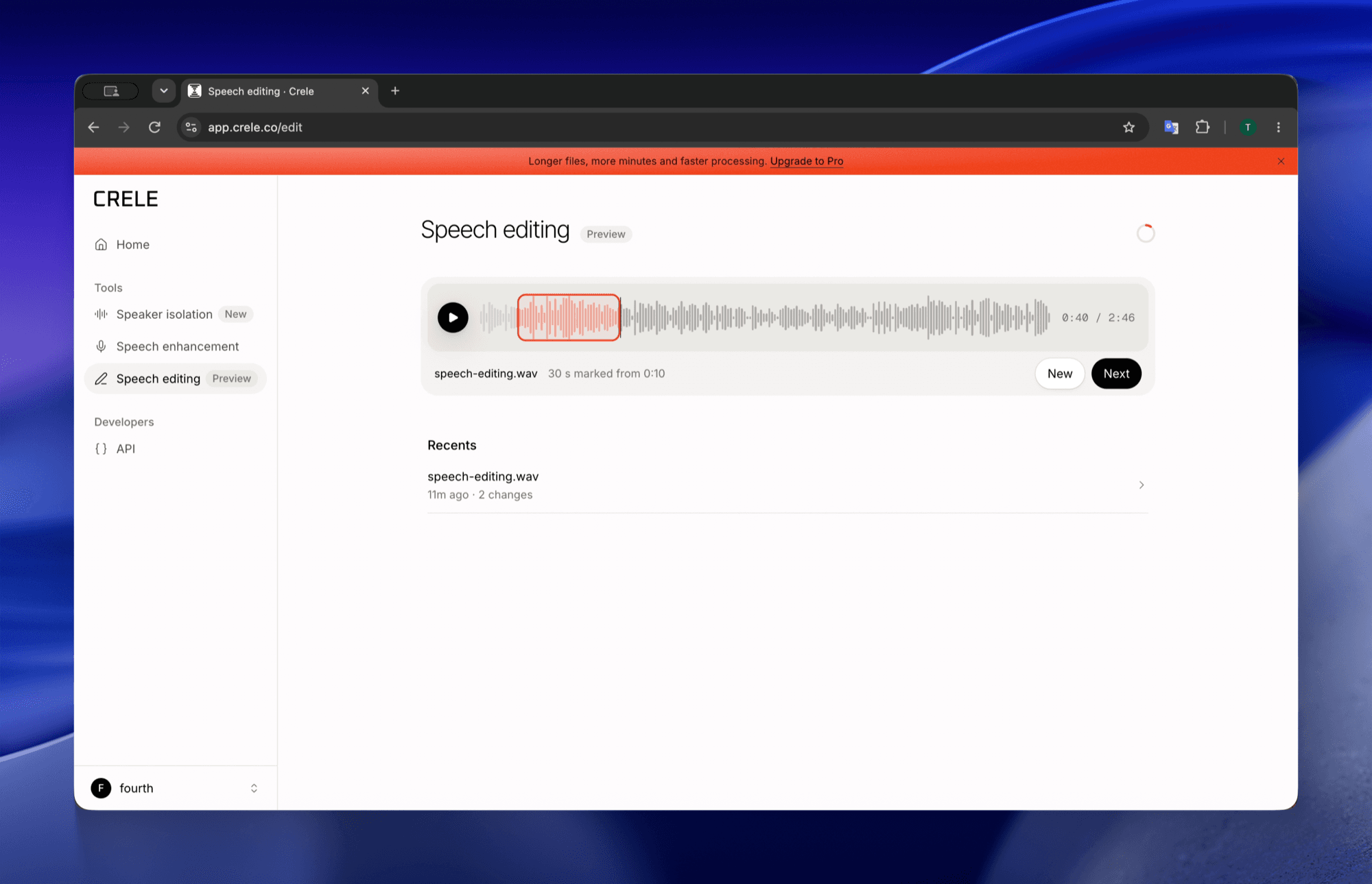Follow the Upgrade to Pro link
1372x884 pixels.
tap(807, 161)
